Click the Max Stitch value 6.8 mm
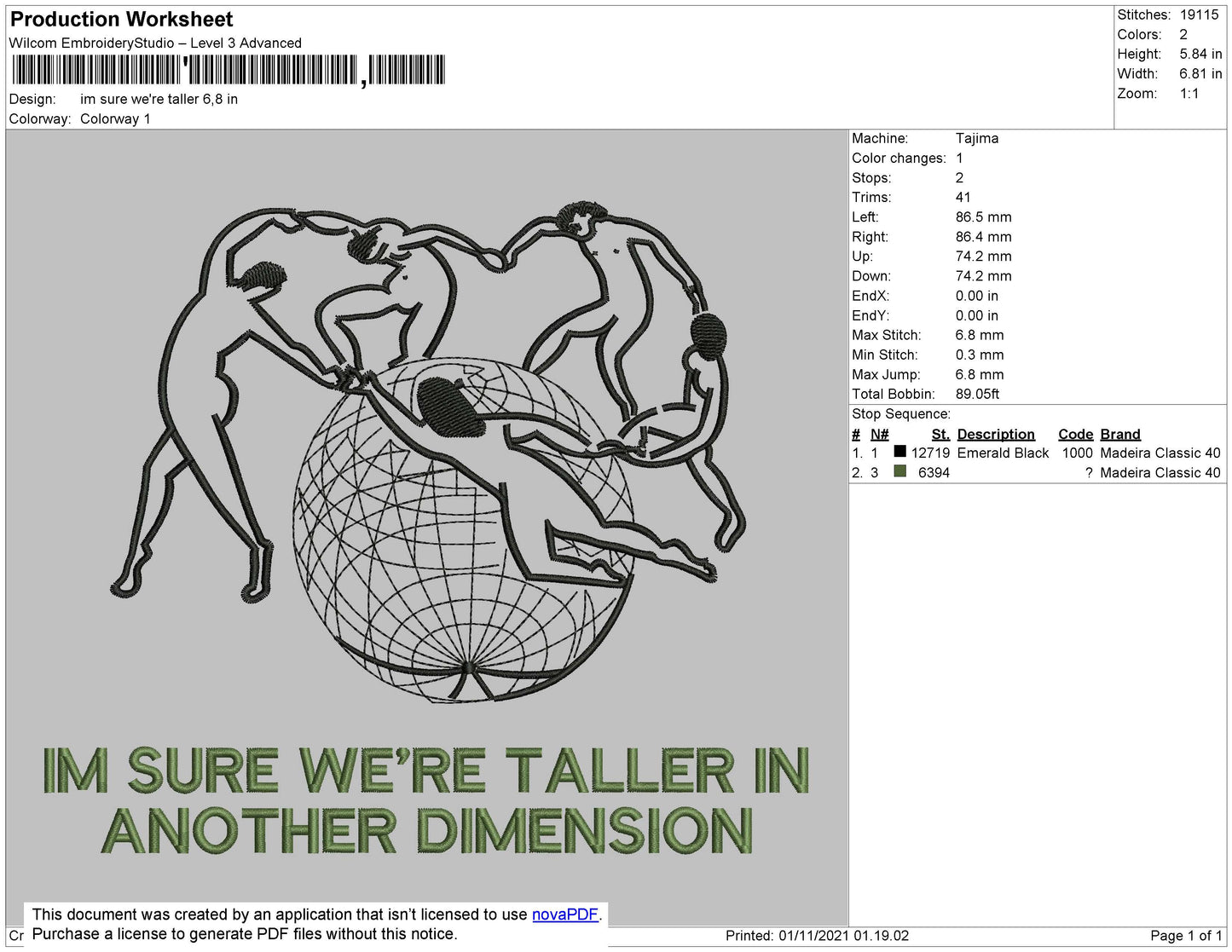This screenshot has height=952, width=1232. tap(980, 335)
